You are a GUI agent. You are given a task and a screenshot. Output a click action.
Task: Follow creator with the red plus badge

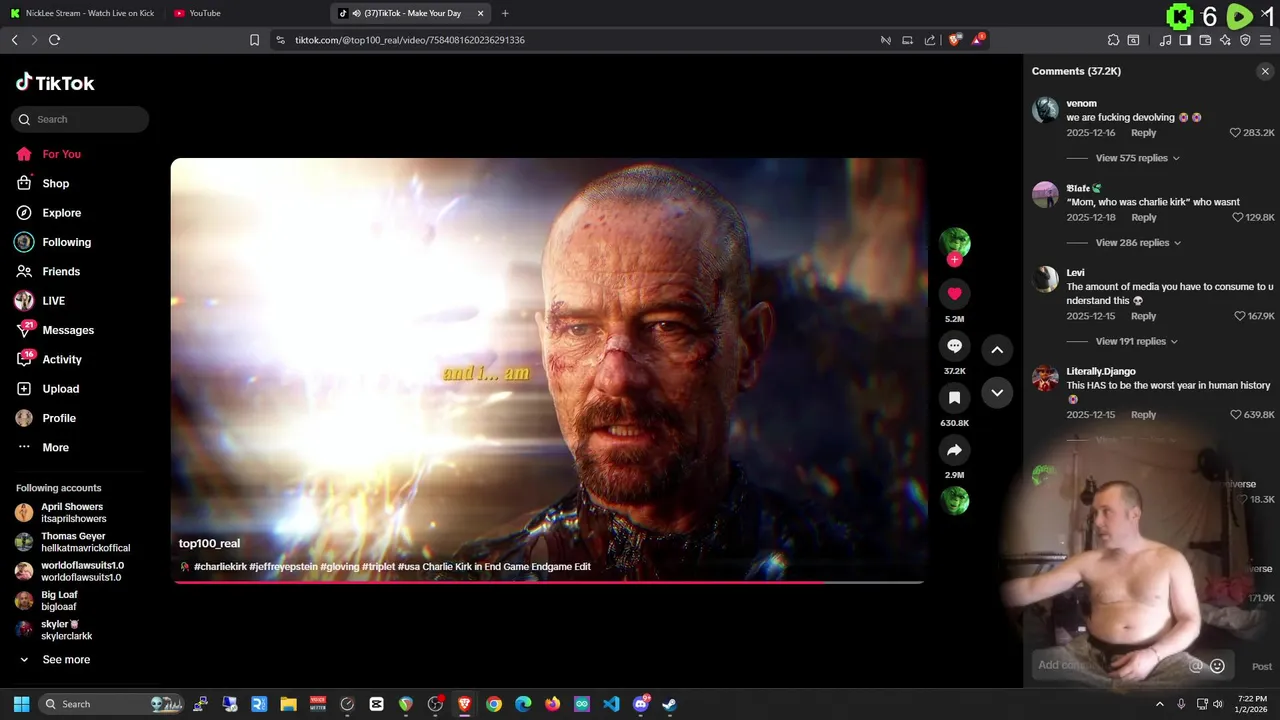coord(954,260)
